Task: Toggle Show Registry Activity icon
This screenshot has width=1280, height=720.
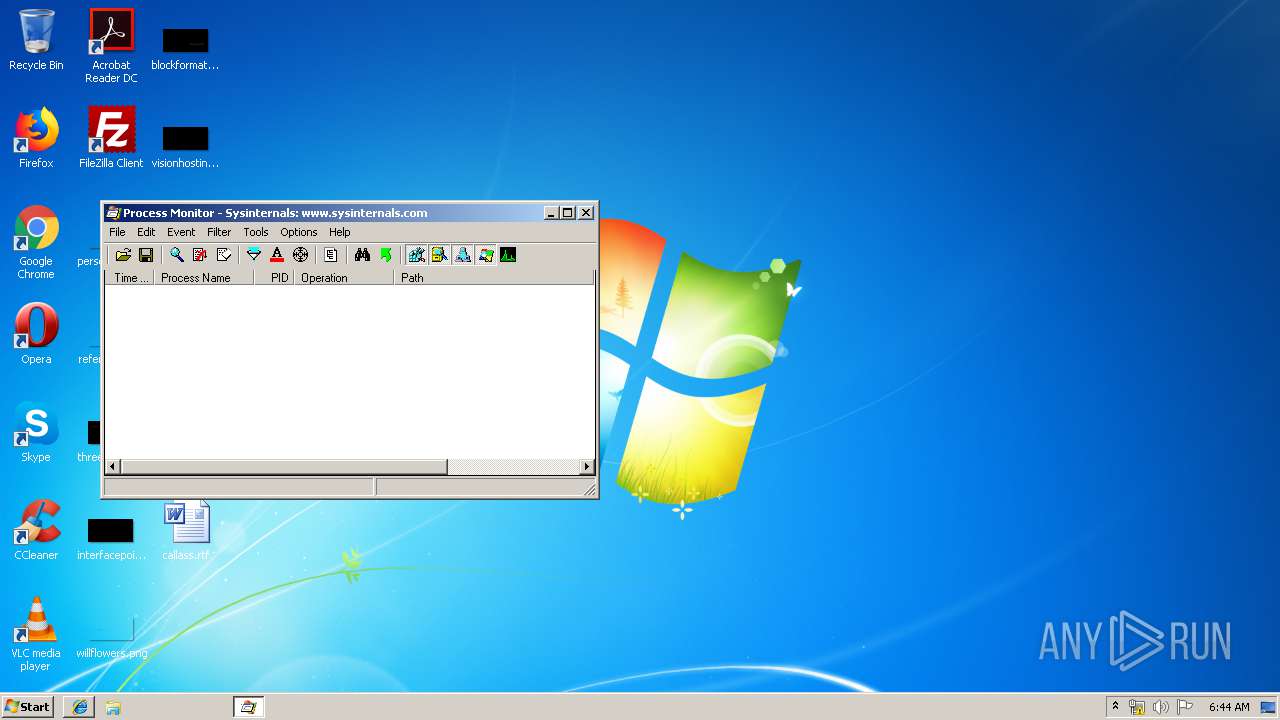Action: point(416,255)
